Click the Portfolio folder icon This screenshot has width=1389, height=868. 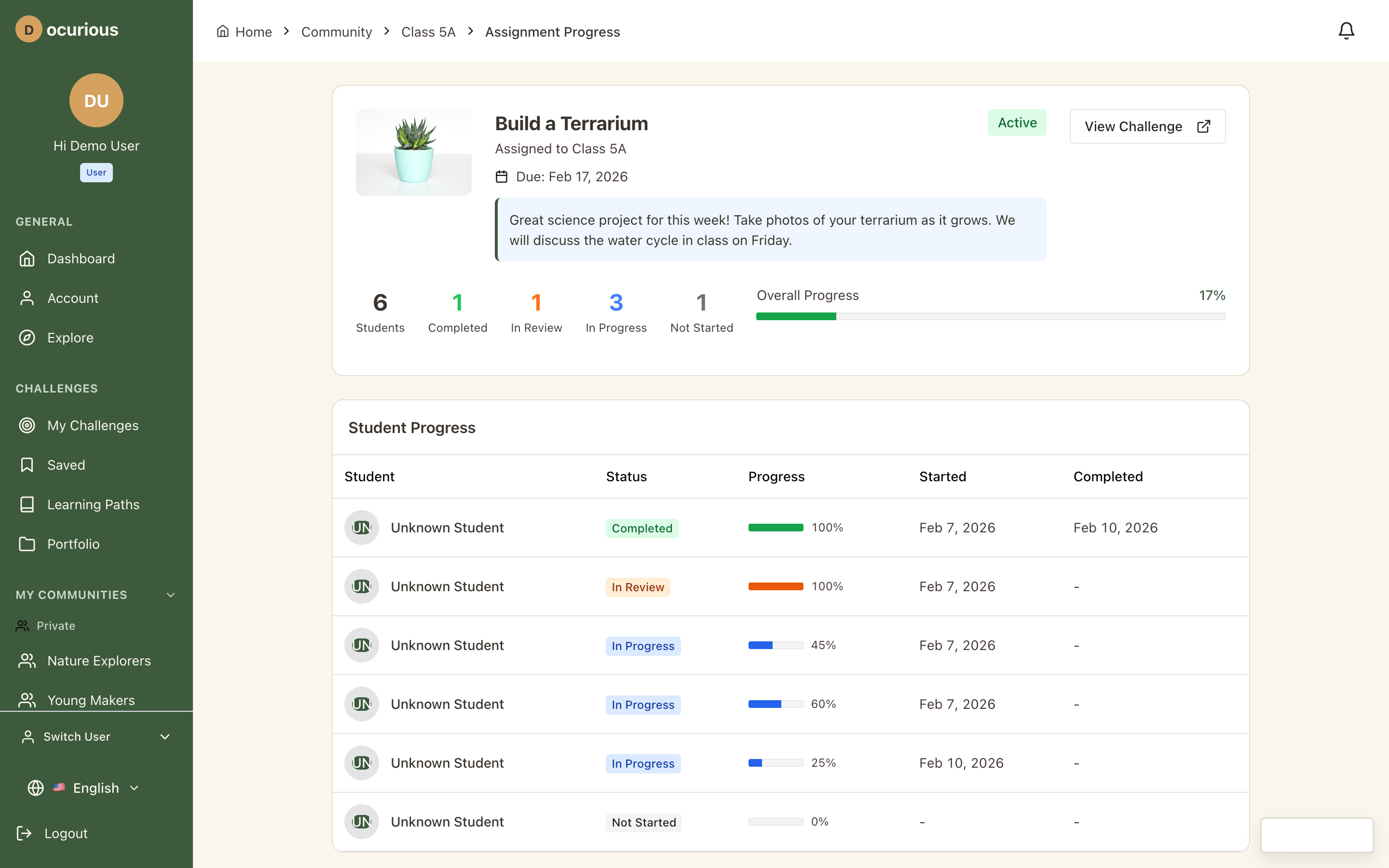[x=27, y=544]
